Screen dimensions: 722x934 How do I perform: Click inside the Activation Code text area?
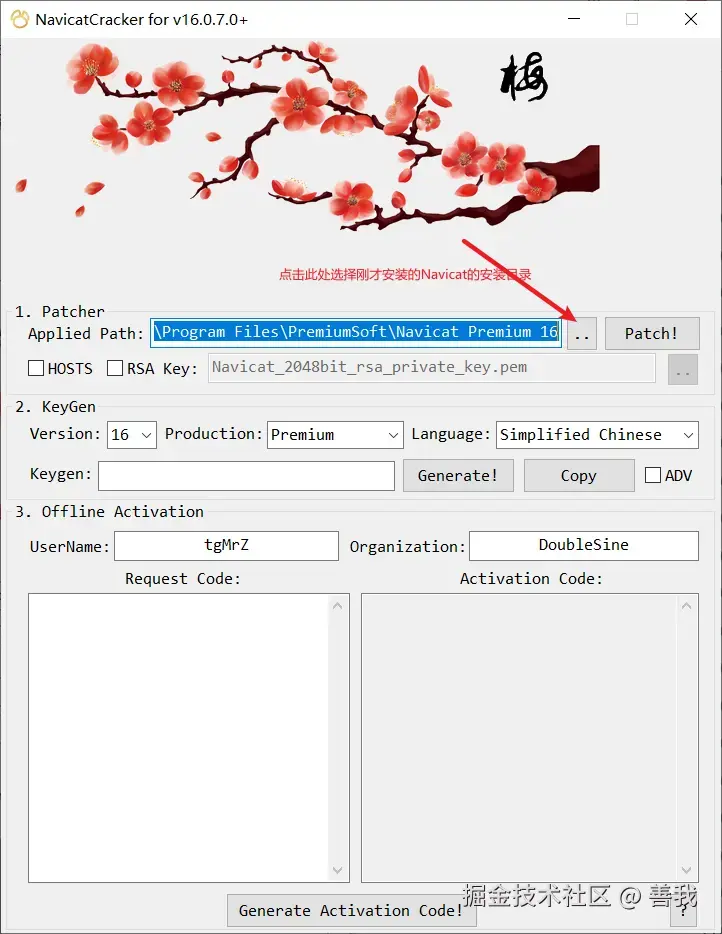coord(519,737)
